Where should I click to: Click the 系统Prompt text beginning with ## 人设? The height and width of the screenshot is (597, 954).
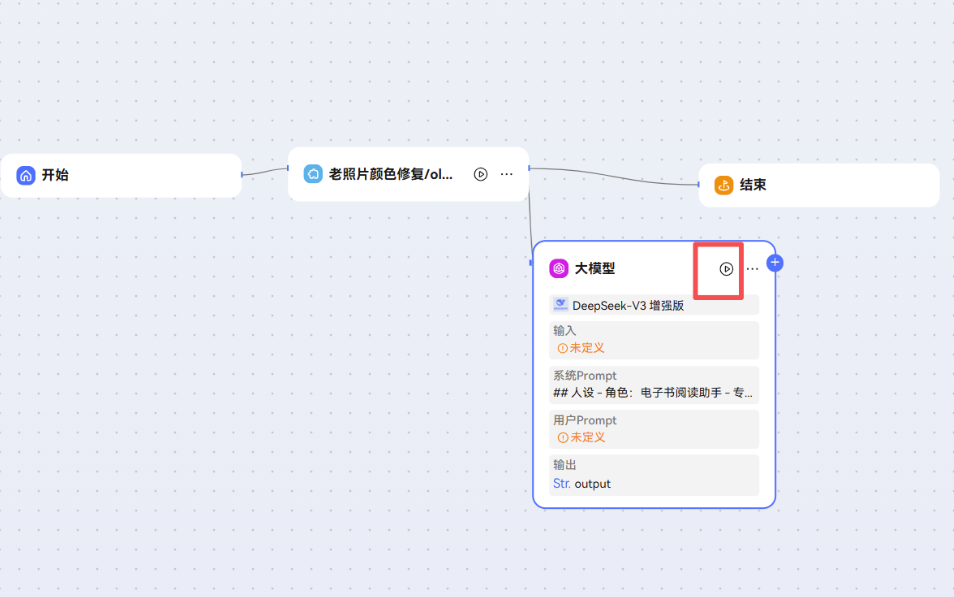(654, 392)
